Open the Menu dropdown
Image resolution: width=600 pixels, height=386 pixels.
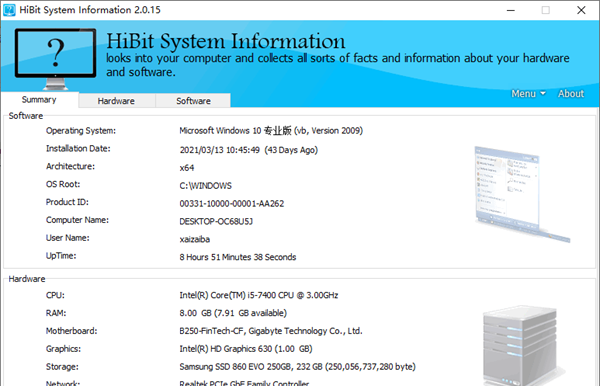click(x=528, y=94)
